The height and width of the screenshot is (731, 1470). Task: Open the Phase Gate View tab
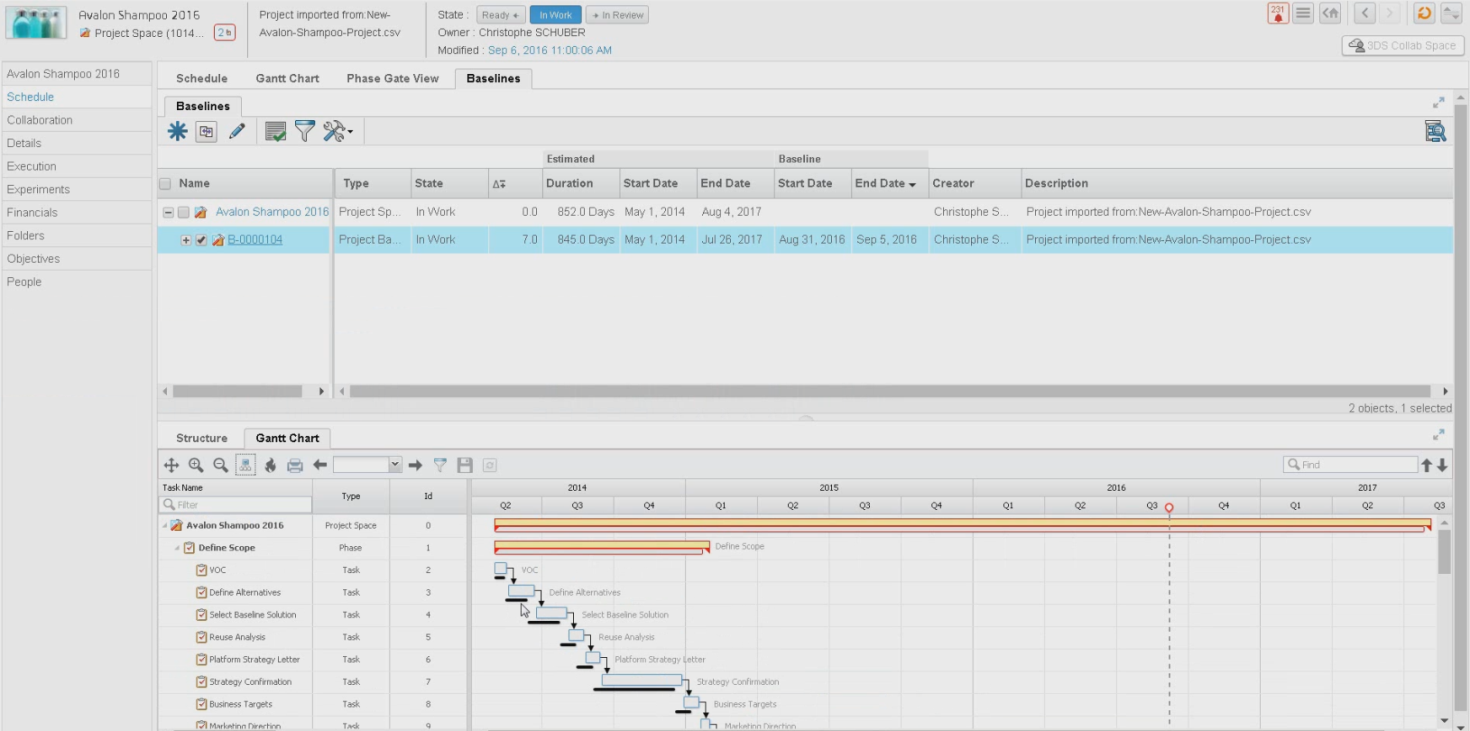(x=392, y=78)
